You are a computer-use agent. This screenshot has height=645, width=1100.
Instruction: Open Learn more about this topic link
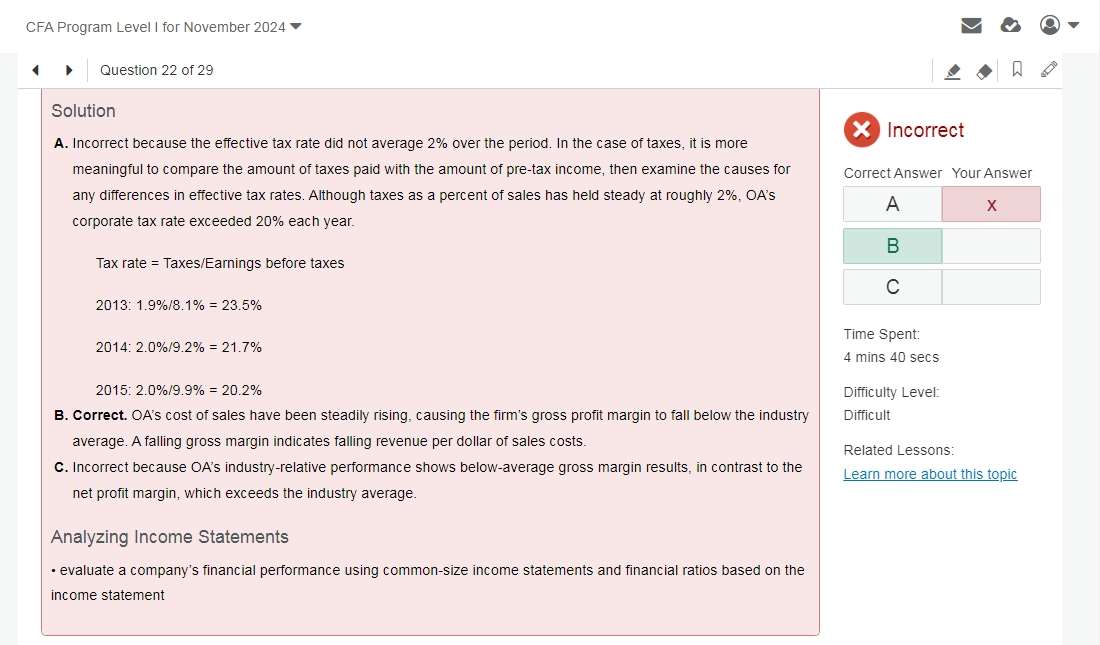click(930, 474)
